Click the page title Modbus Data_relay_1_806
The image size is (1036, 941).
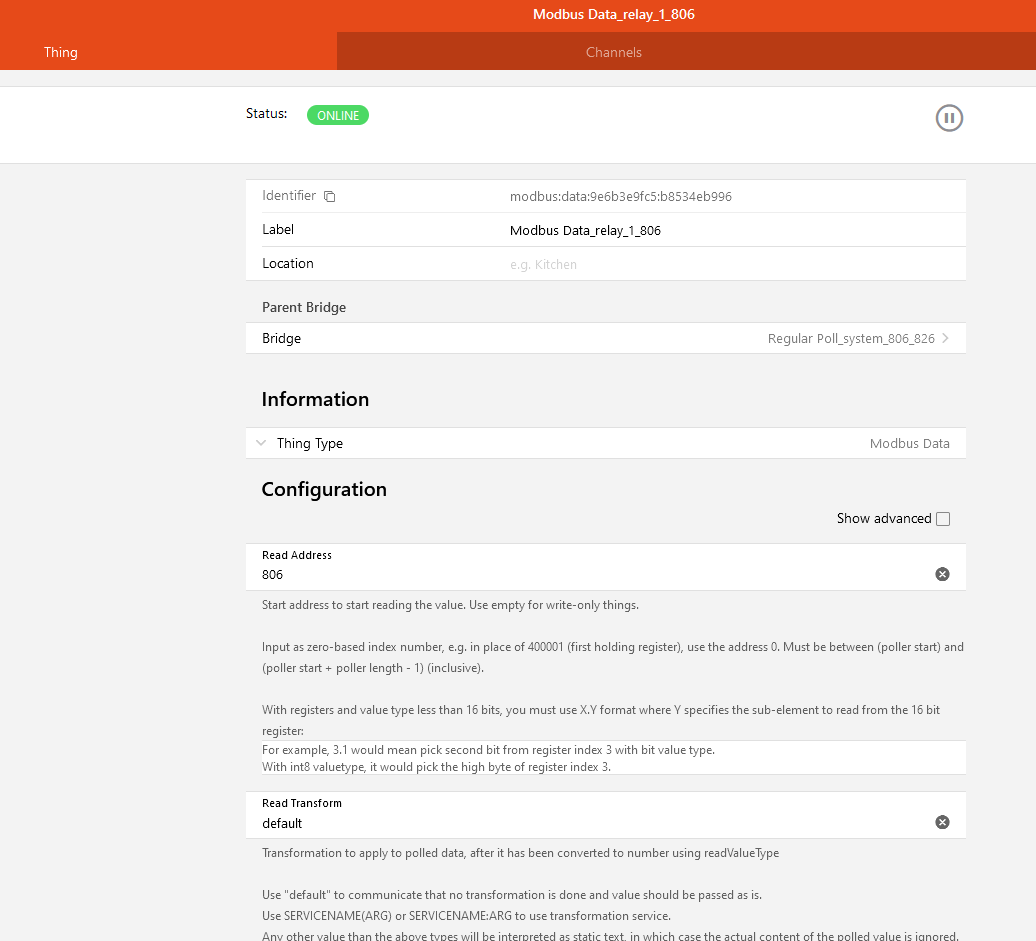pos(613,15)
